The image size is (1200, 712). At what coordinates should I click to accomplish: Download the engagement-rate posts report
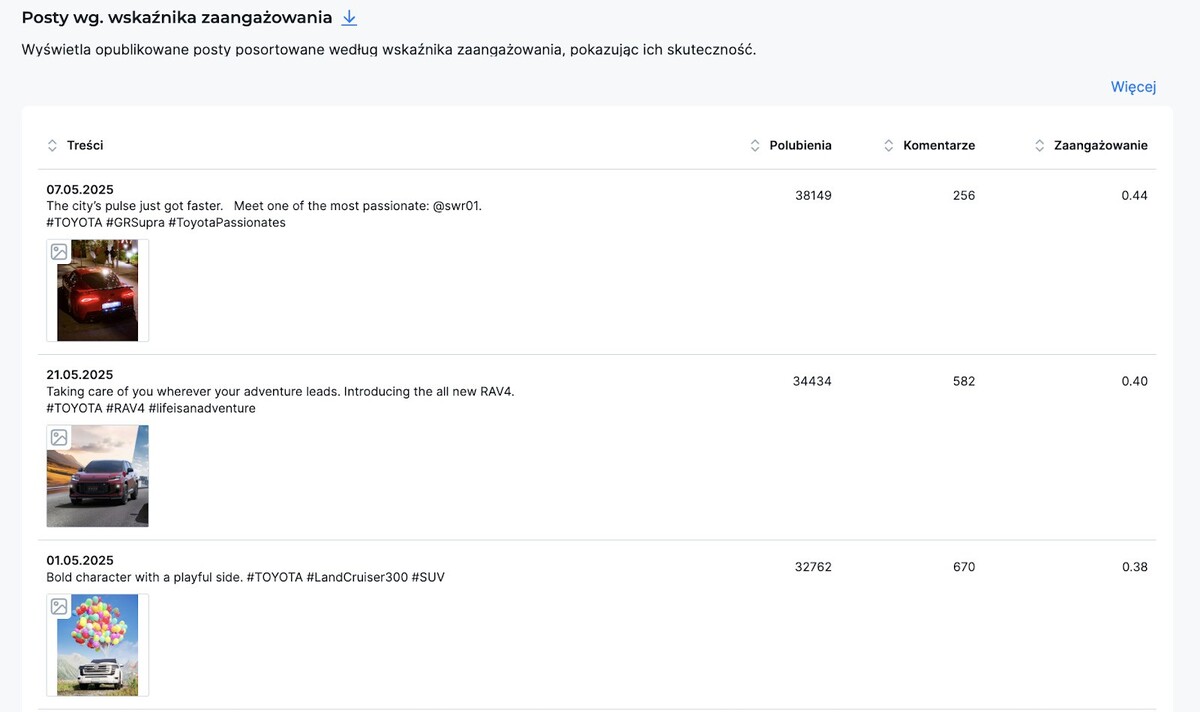click(x=349, y=18)
